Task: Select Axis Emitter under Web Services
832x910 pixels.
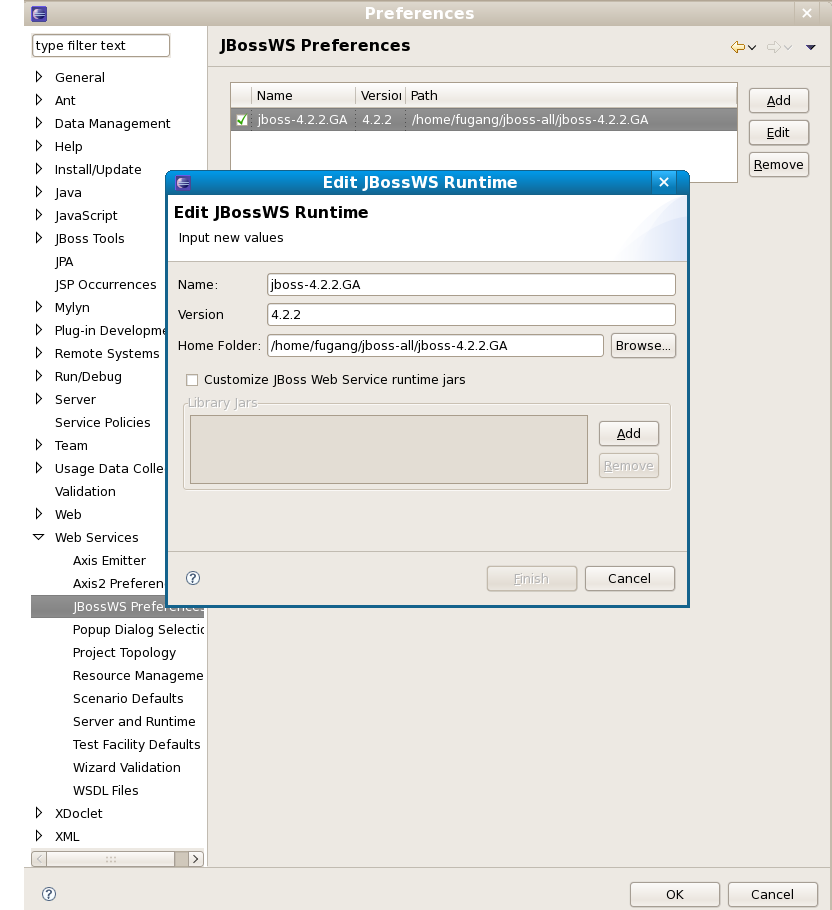Action: [x=109, y=560]
